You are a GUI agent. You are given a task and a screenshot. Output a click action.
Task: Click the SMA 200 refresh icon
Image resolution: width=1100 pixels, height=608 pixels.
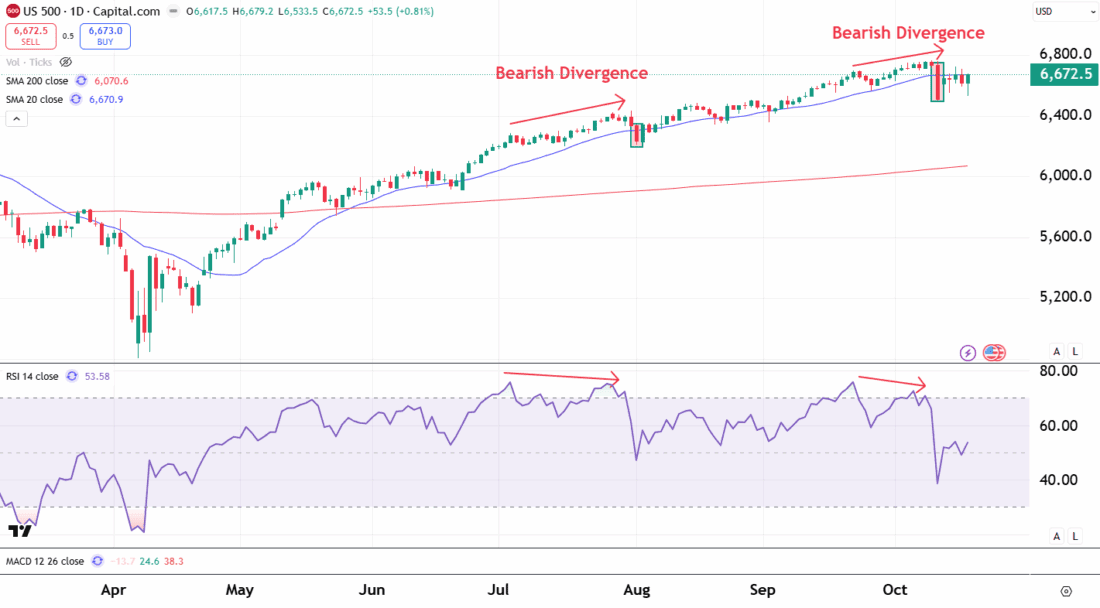point(80,81)
